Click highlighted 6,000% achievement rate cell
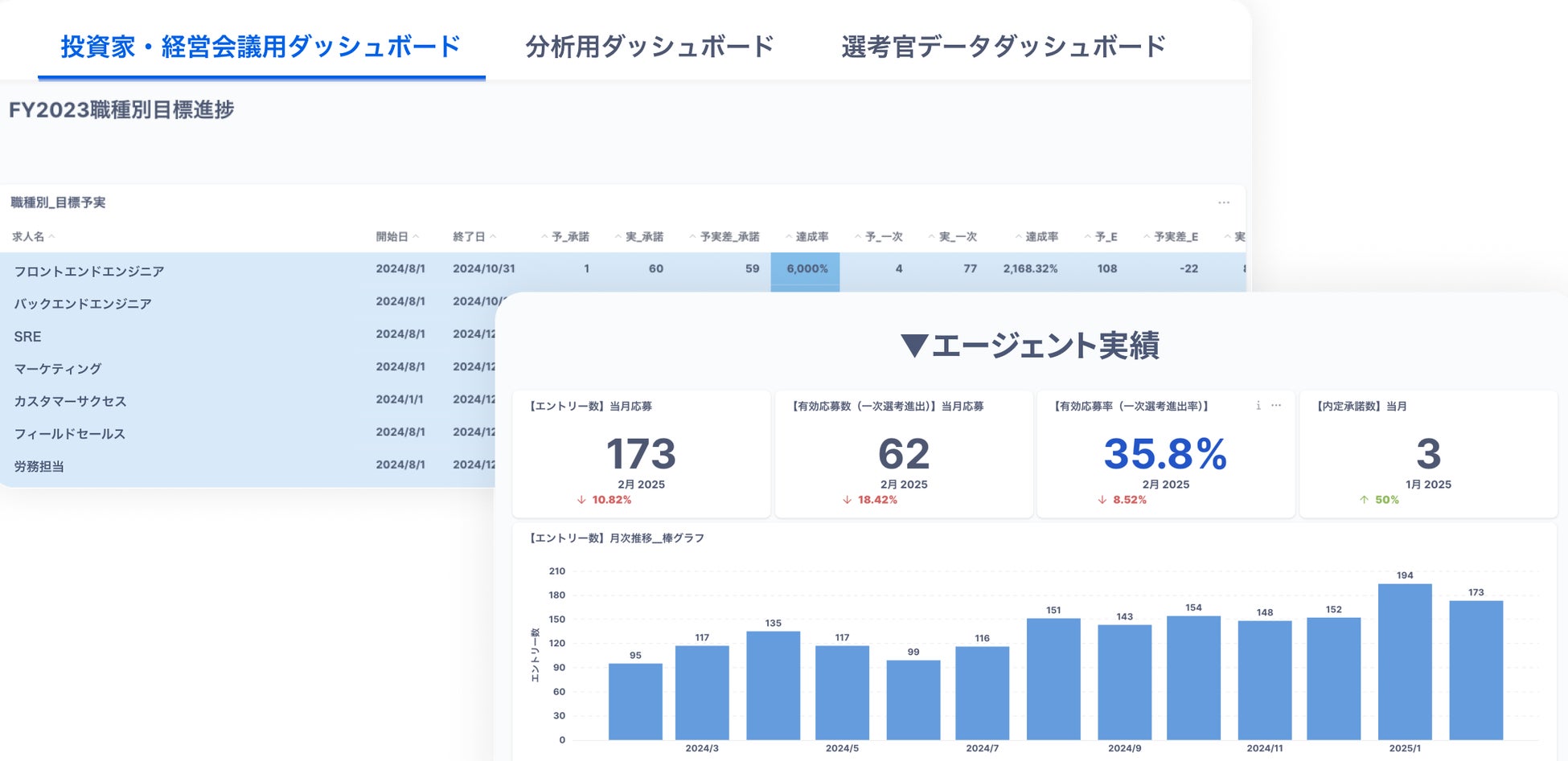The image size is (1568, 761). click(x=806, y=269)
